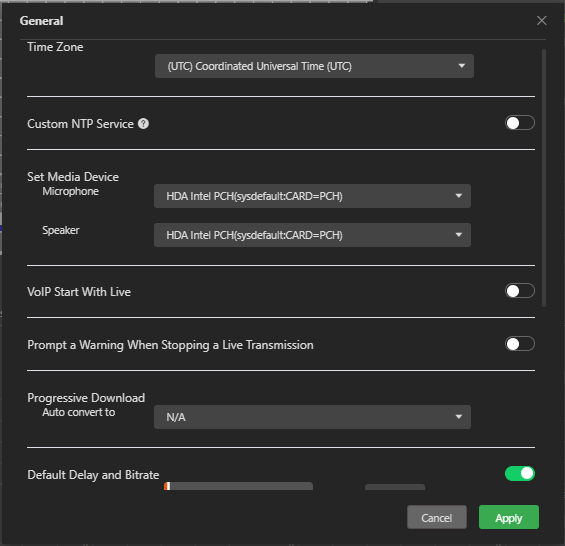Open the Microphone device dropdown
Screen dimensions: 565x546
(312, 196)
